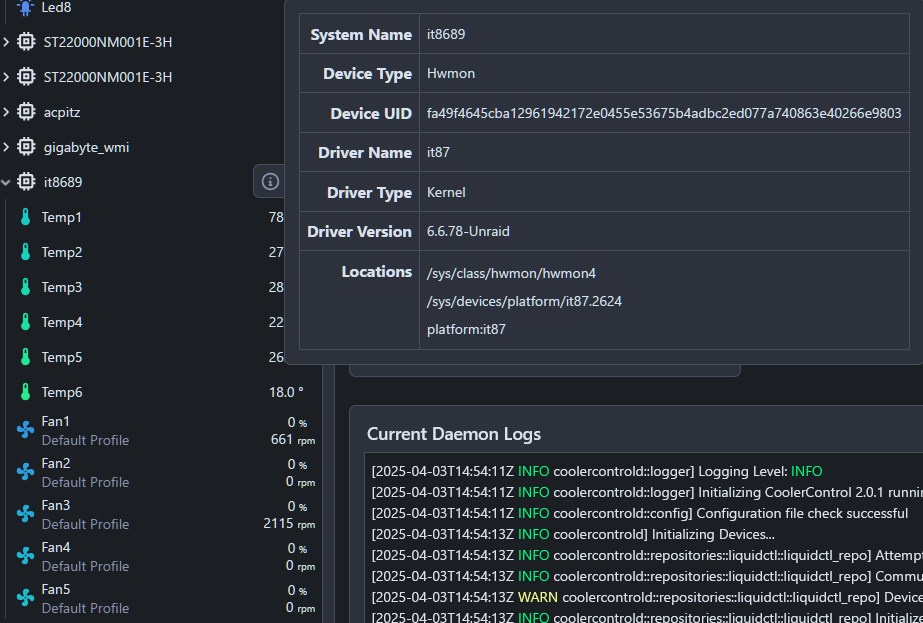This screenshot has height=623, width=923.
Task: Click the chip icon beside acpitz
Action: coord(25,112)
